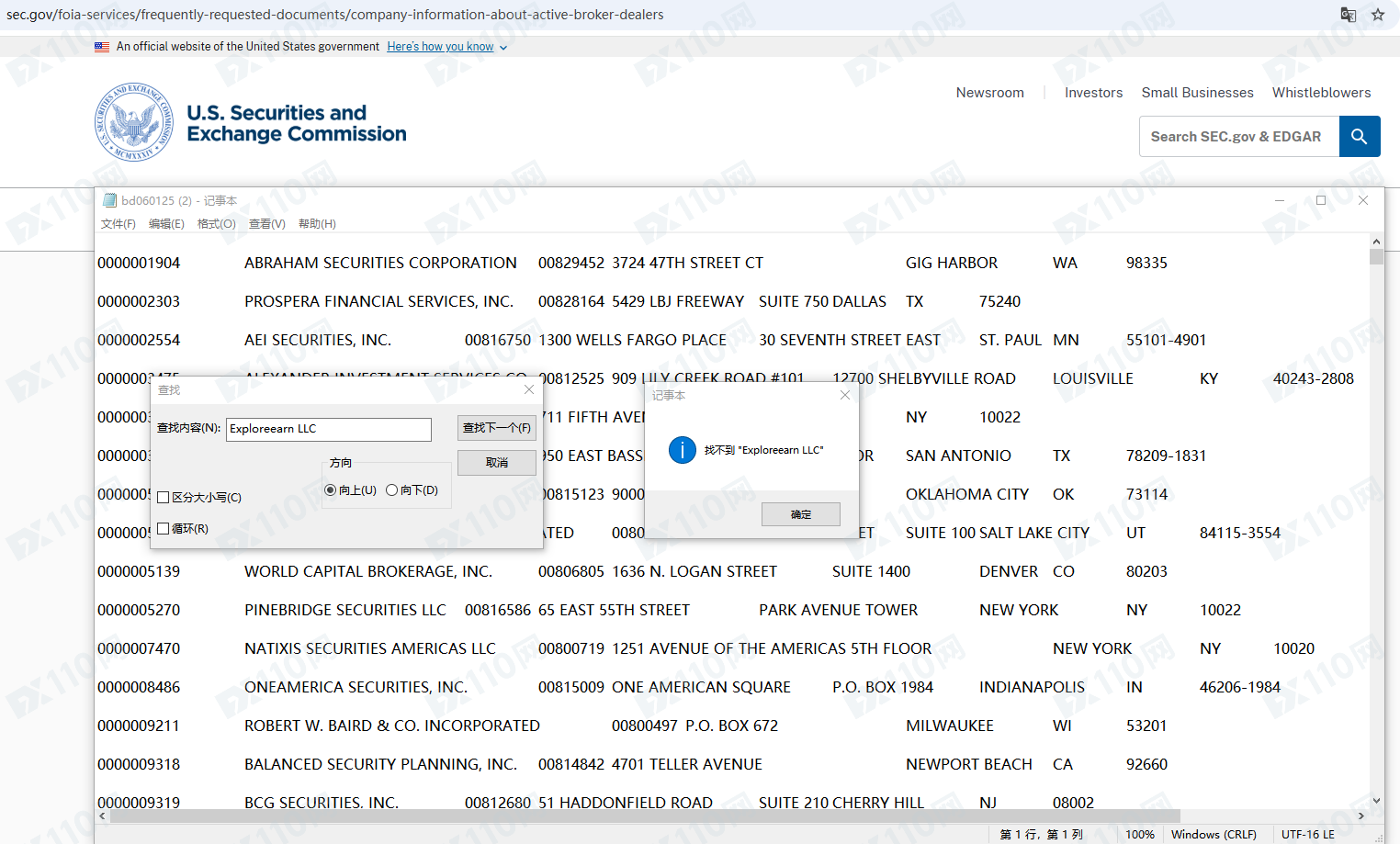Image resolution: width=1400 pixels, height=844 pixels.
Task: Close the Find dialog with X
Action: [x=529, y=389]
